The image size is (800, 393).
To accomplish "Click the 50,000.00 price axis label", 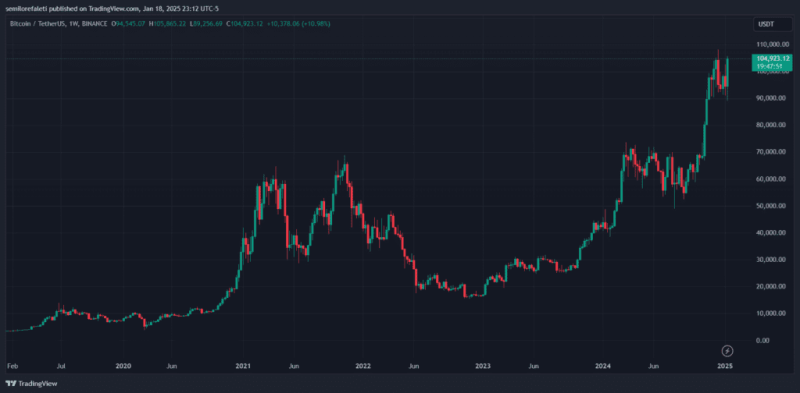I will point(772,206).
